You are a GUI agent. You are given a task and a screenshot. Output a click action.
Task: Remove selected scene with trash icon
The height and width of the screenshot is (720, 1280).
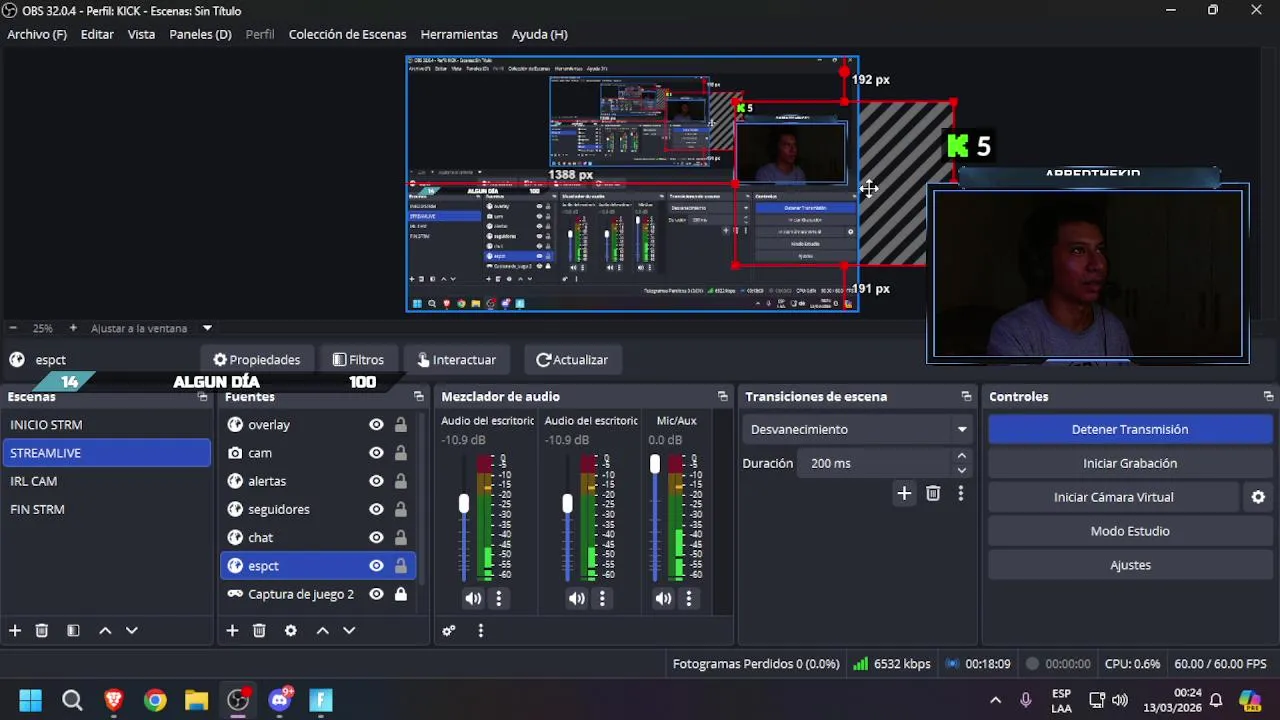(42, 630)
